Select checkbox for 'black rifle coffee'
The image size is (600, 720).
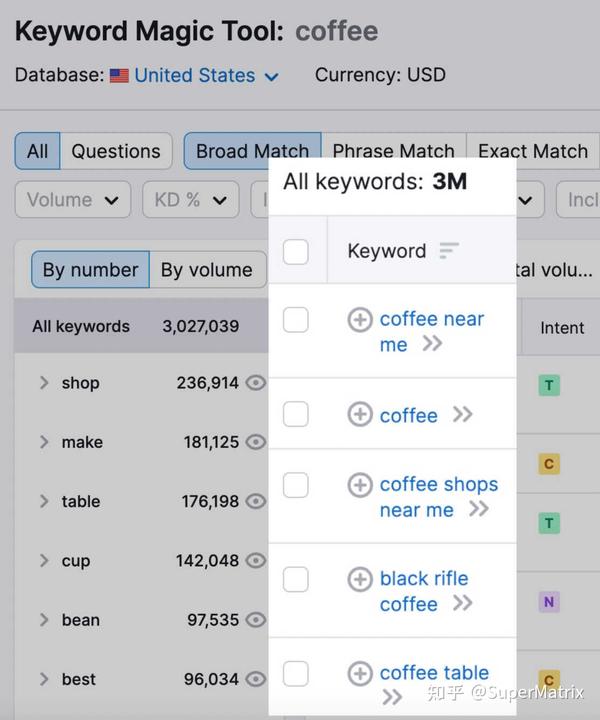pyautogui.click(x=296, y=579)
